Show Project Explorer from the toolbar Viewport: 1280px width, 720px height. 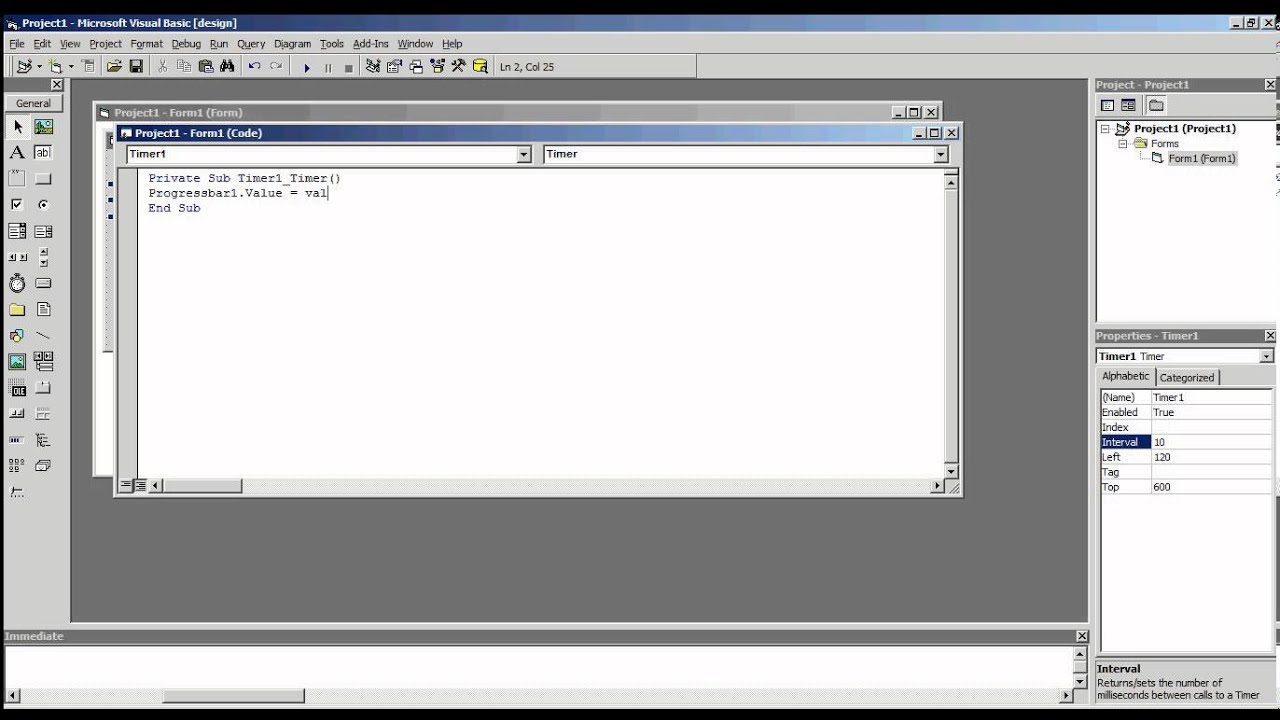[373, 67]
